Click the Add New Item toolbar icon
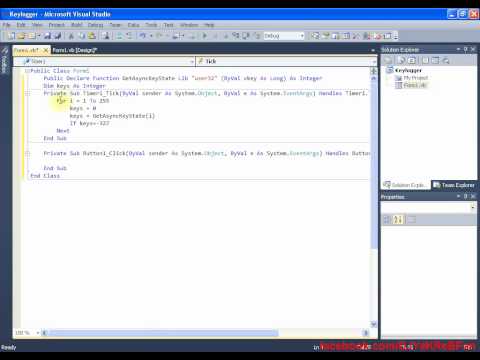This screenshot has width=480, height=360. click(31, 36)
